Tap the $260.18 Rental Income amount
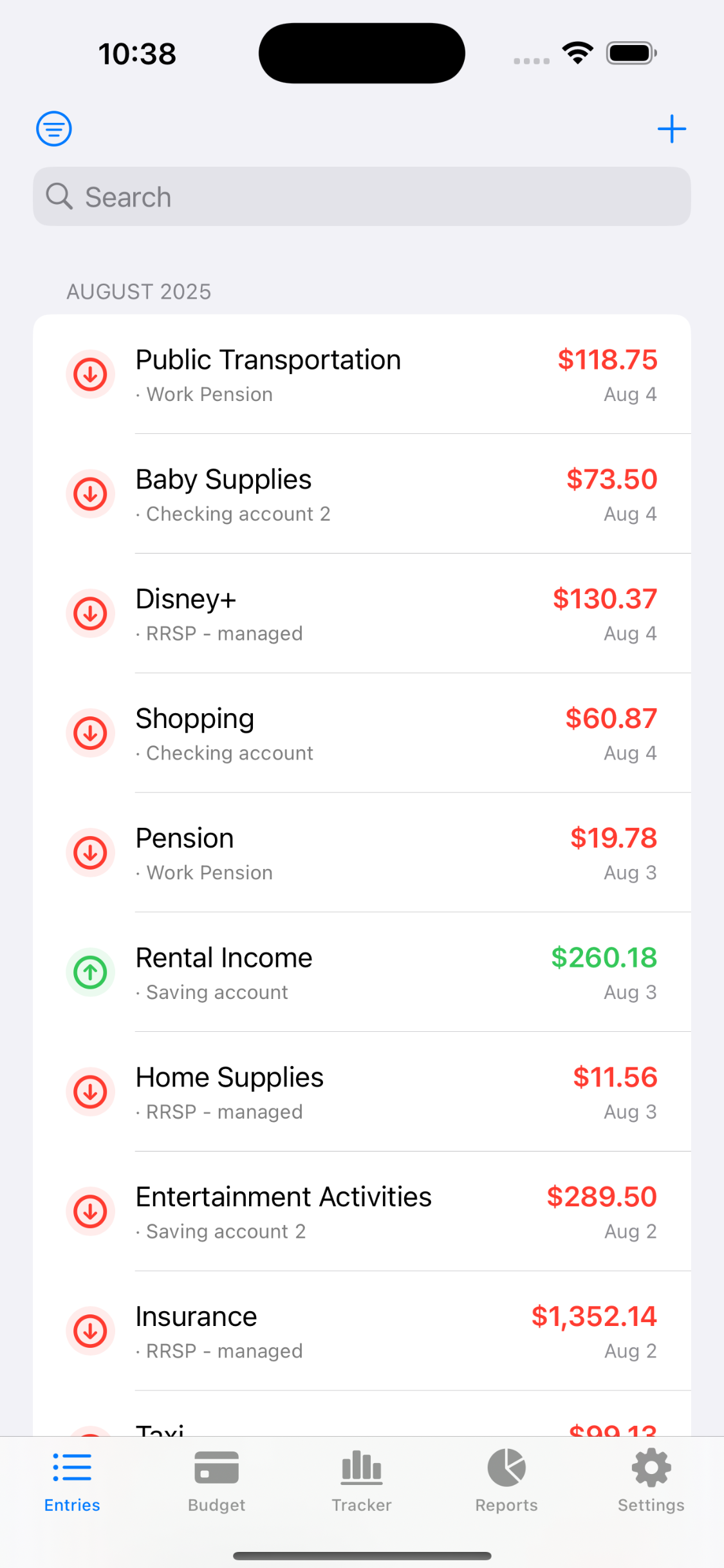This screenshot has height=1568, width=724. coord(604,958)
